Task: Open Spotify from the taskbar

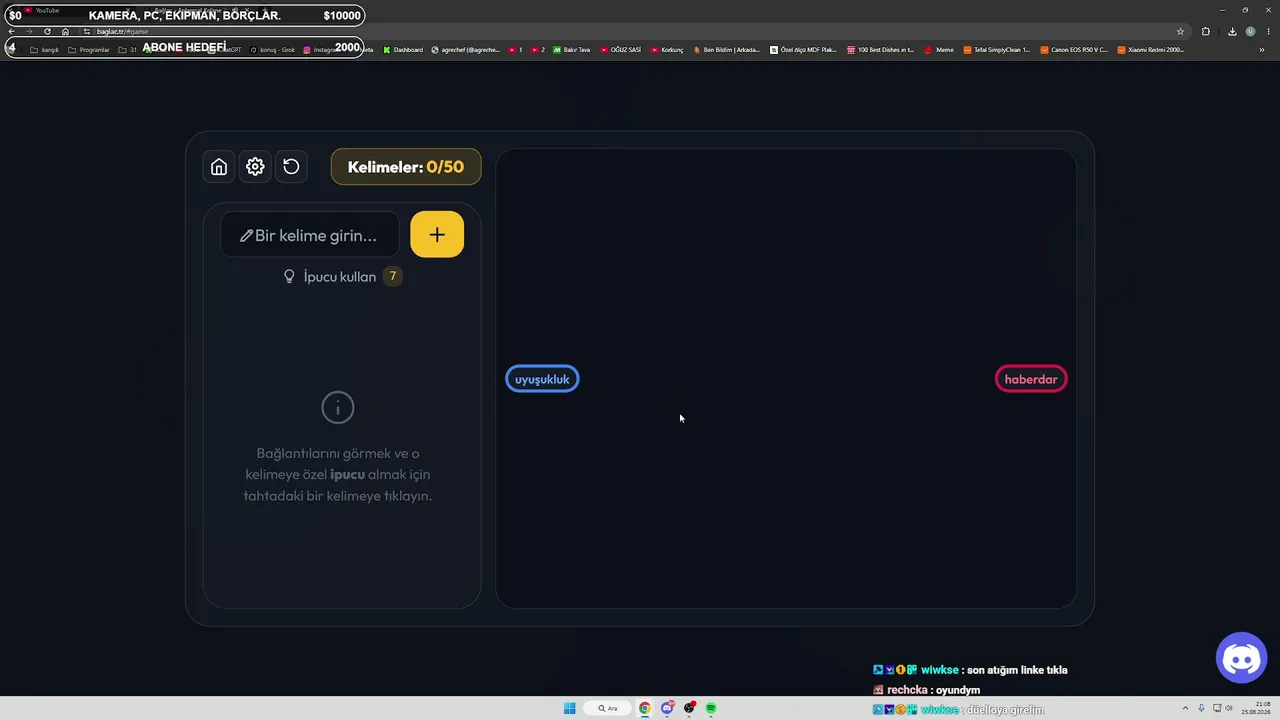Action: [711, 708]
